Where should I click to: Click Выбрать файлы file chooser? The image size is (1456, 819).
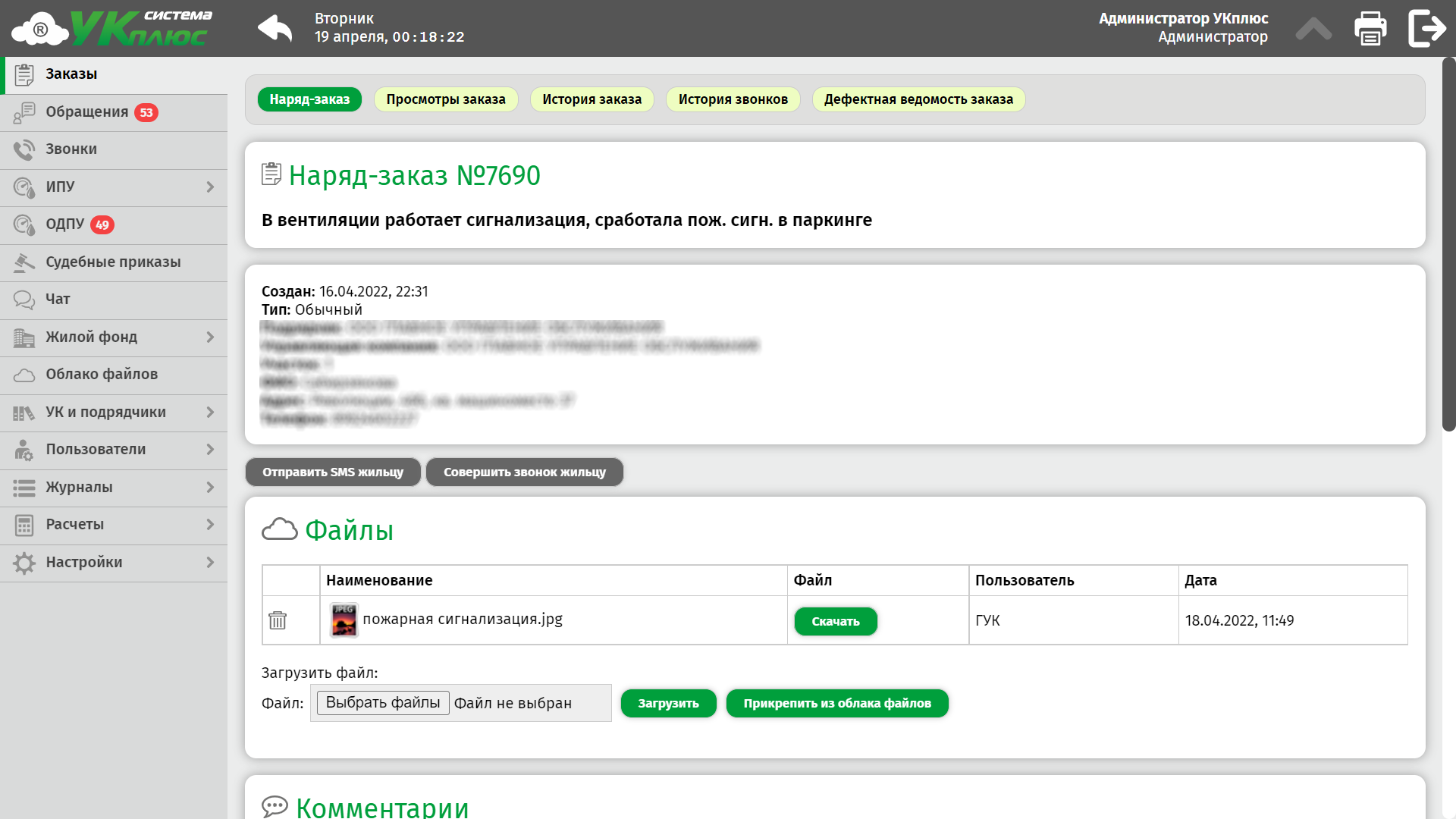coord(383,702)
